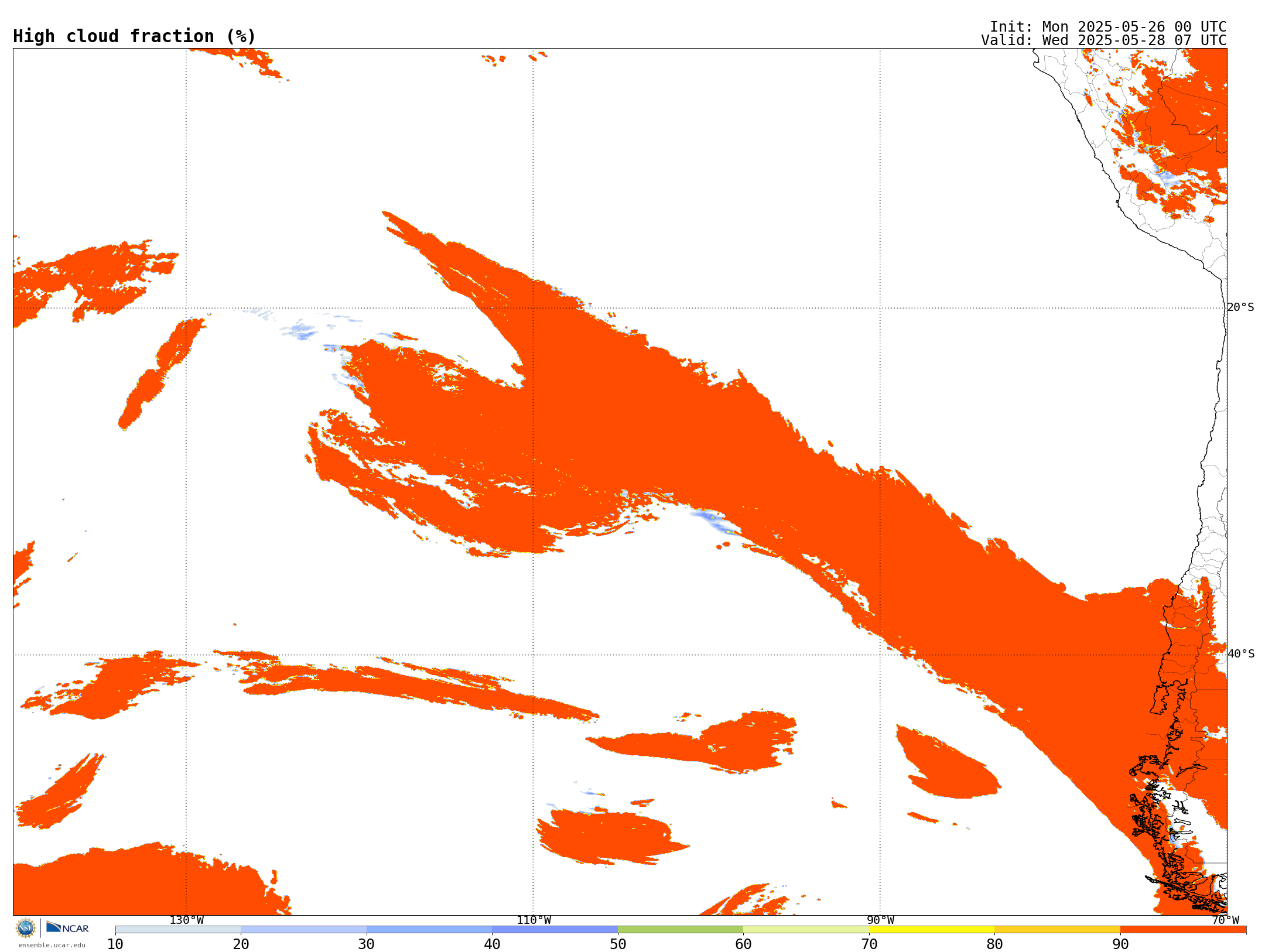The width and height of the screenshot is (1265, 952).
Task: Click the NSF logo emblem
Action: coord(26,928)
